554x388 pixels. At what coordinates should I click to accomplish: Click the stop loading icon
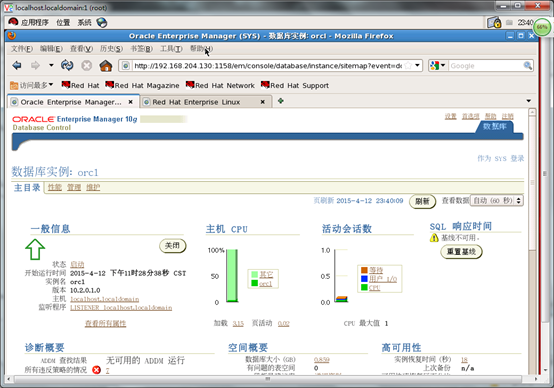(87, 66)
